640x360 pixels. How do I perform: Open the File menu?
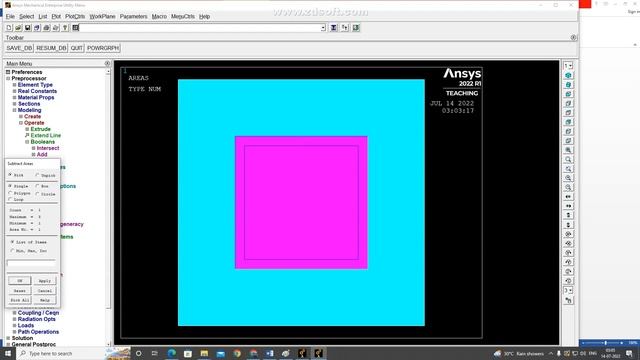pyautogui.click(x=10, y=16)
